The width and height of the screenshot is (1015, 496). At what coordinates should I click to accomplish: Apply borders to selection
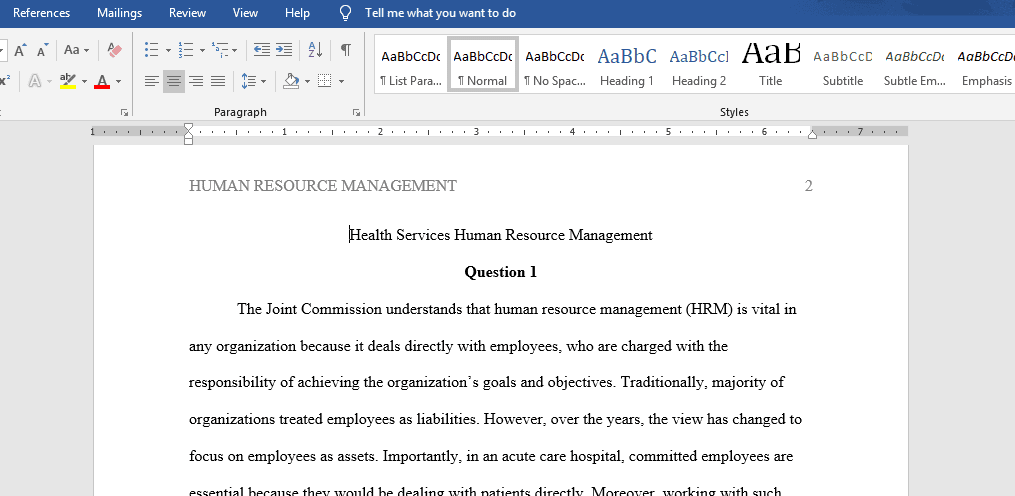pos(325,82)
